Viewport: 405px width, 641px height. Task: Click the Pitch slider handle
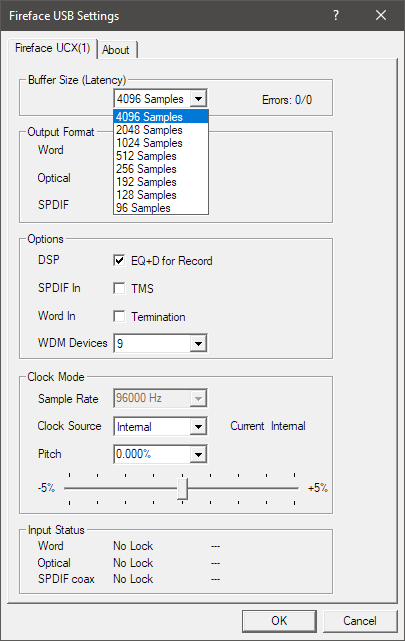pos(183,489)
